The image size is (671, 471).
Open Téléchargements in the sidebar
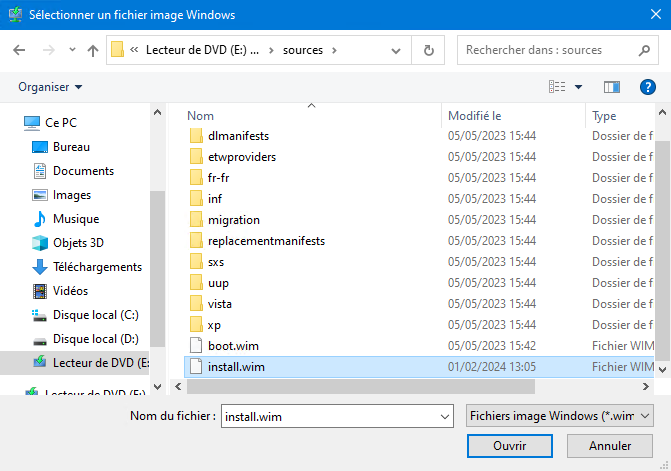click(87, 267)
